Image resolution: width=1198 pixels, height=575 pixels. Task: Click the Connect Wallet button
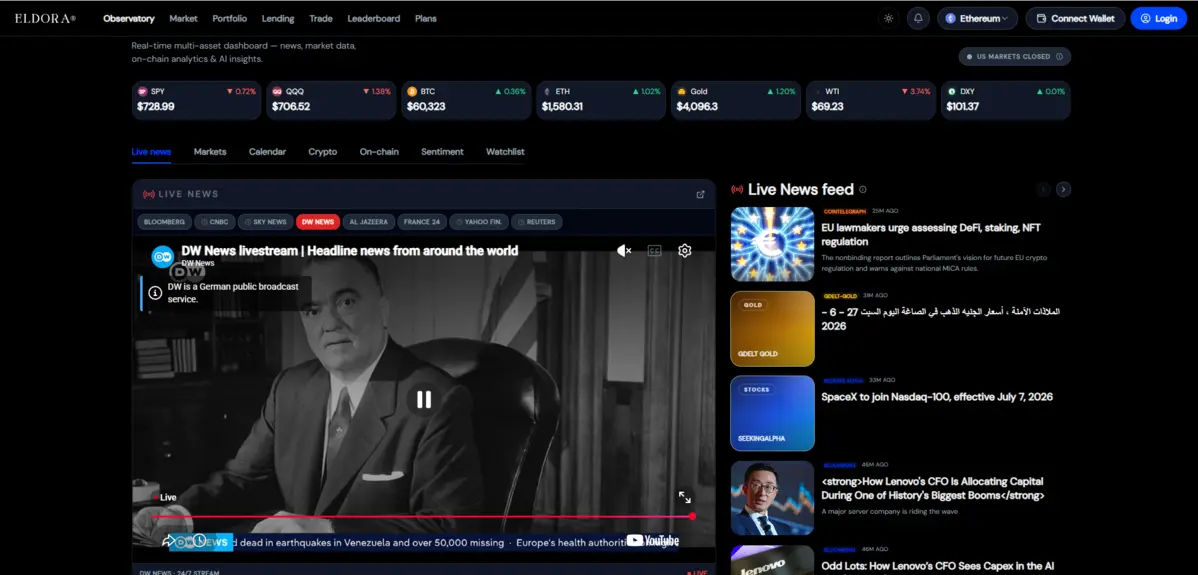(x=1075, y=18)
